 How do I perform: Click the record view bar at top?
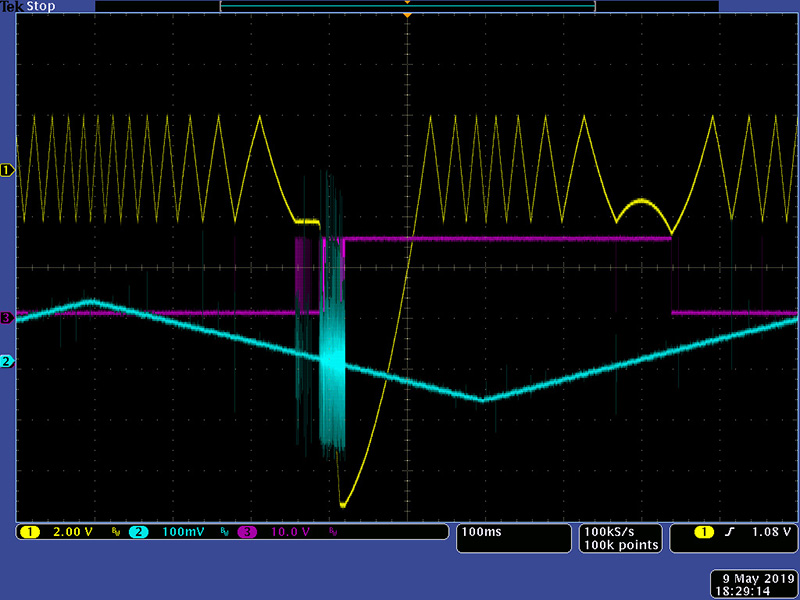[x=407, y=7]
